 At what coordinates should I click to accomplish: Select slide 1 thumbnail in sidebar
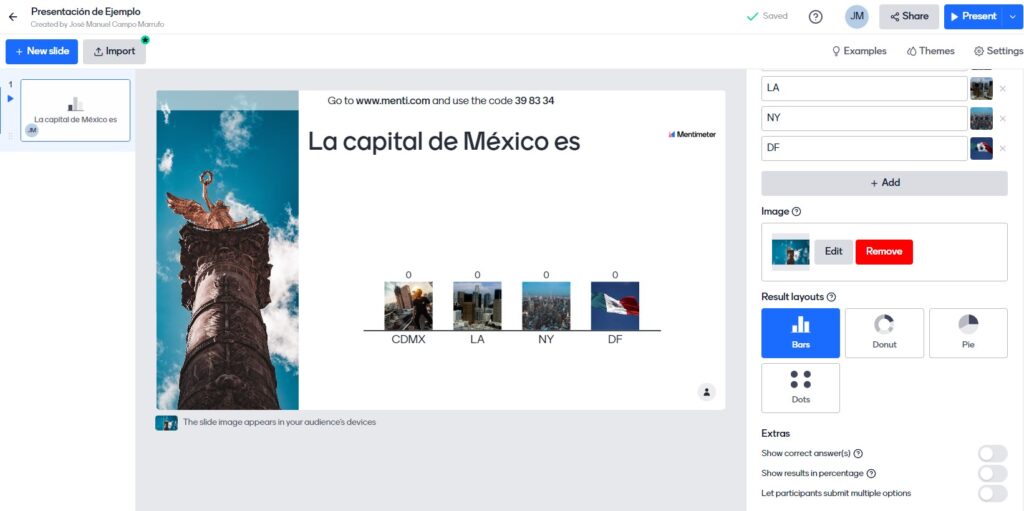[75, 110]
